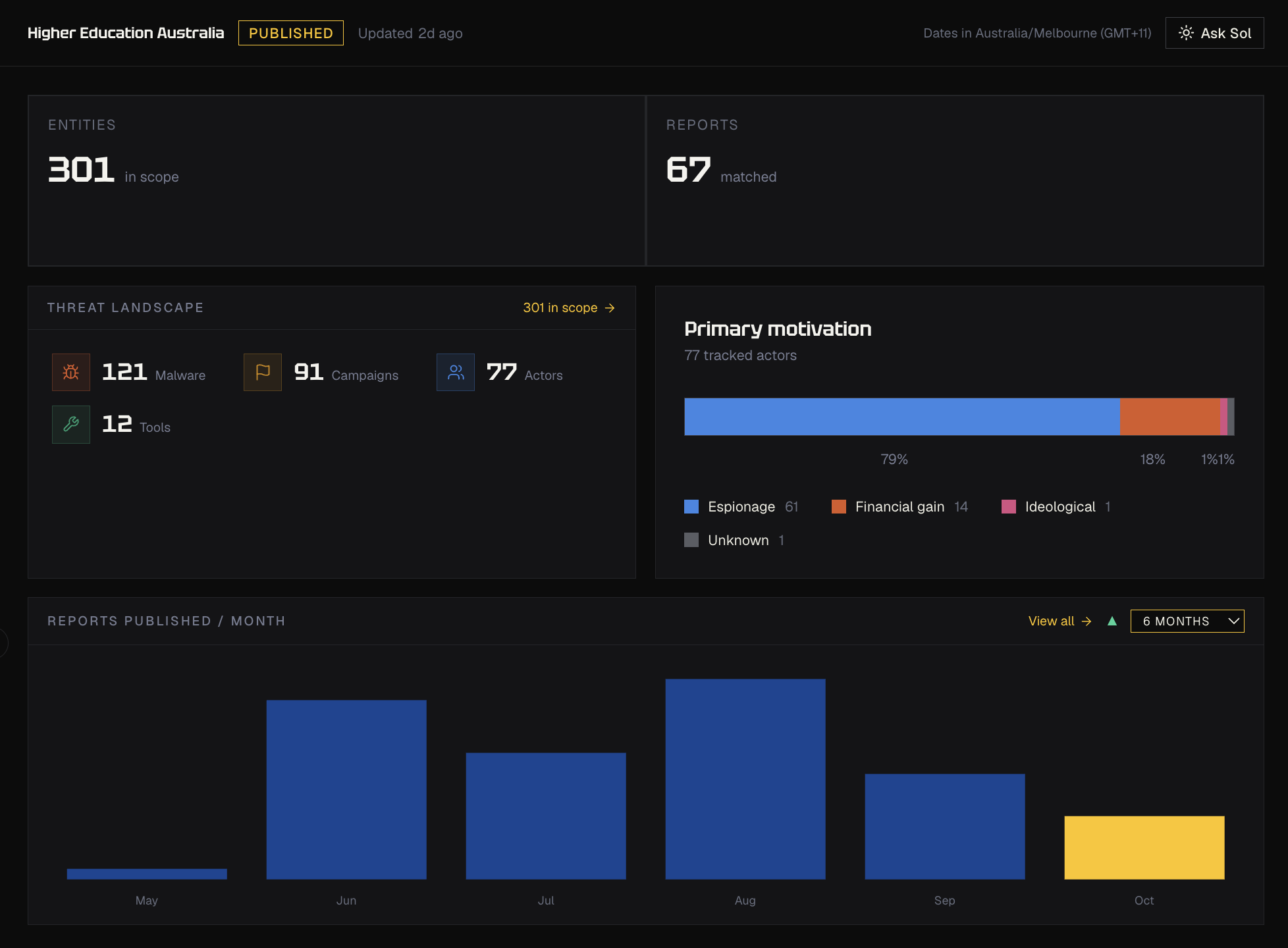Open the 301 in scope link
The image size is (1288, 948).
coord(569,308)
